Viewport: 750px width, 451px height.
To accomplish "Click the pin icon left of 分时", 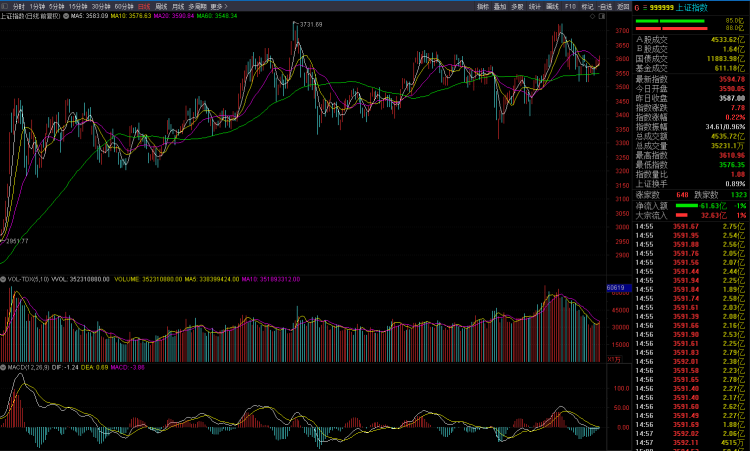I will 5,7.
